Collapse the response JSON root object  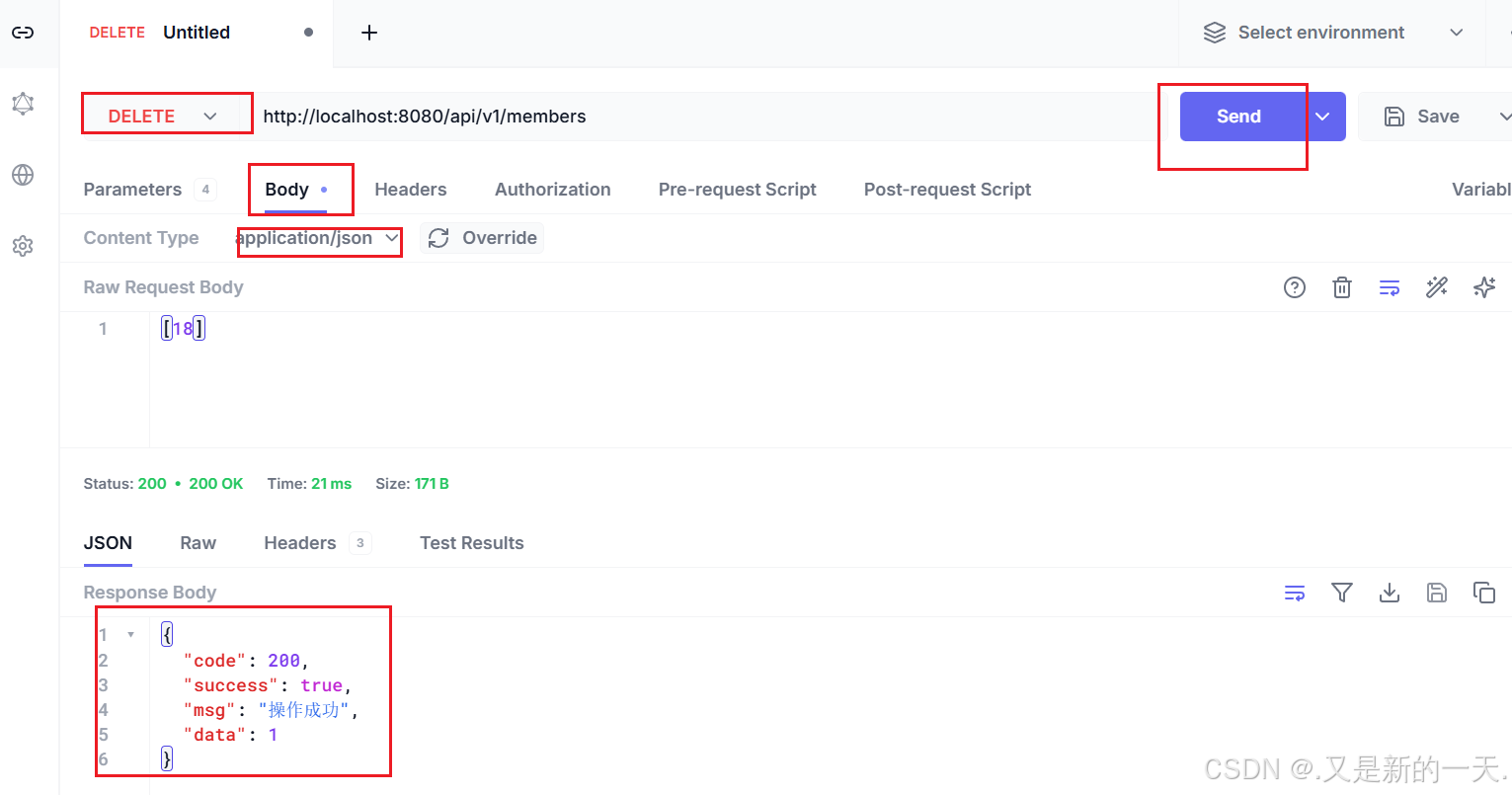(131, 635)
